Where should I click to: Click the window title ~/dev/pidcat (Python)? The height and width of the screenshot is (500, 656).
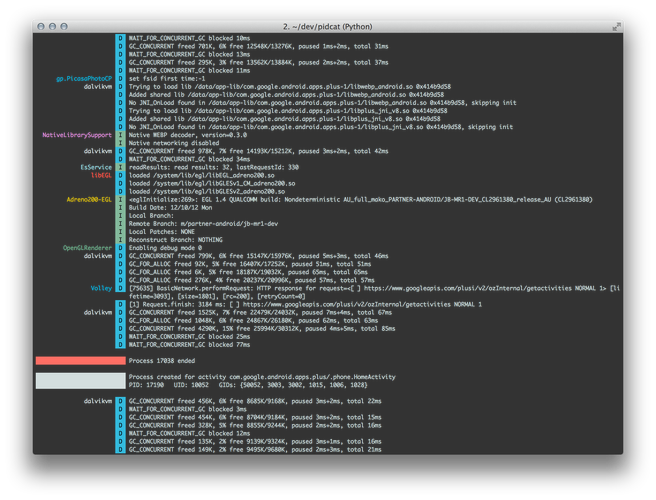click(328, 27)
